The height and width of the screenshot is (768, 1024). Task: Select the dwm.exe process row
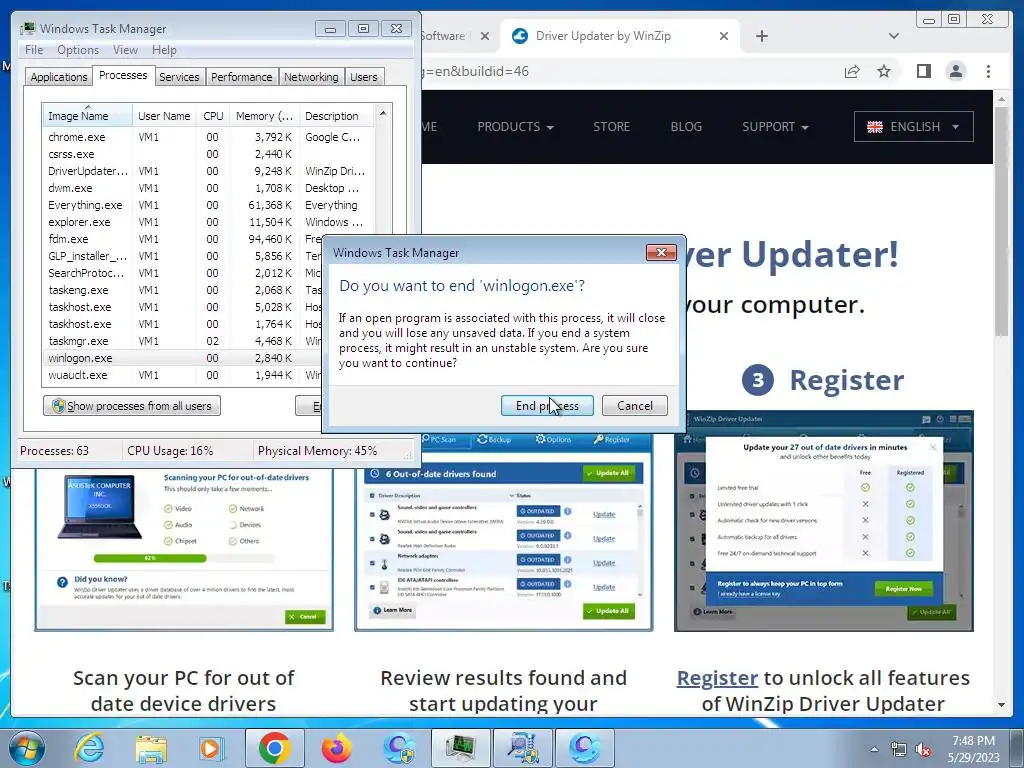point(208,188)
